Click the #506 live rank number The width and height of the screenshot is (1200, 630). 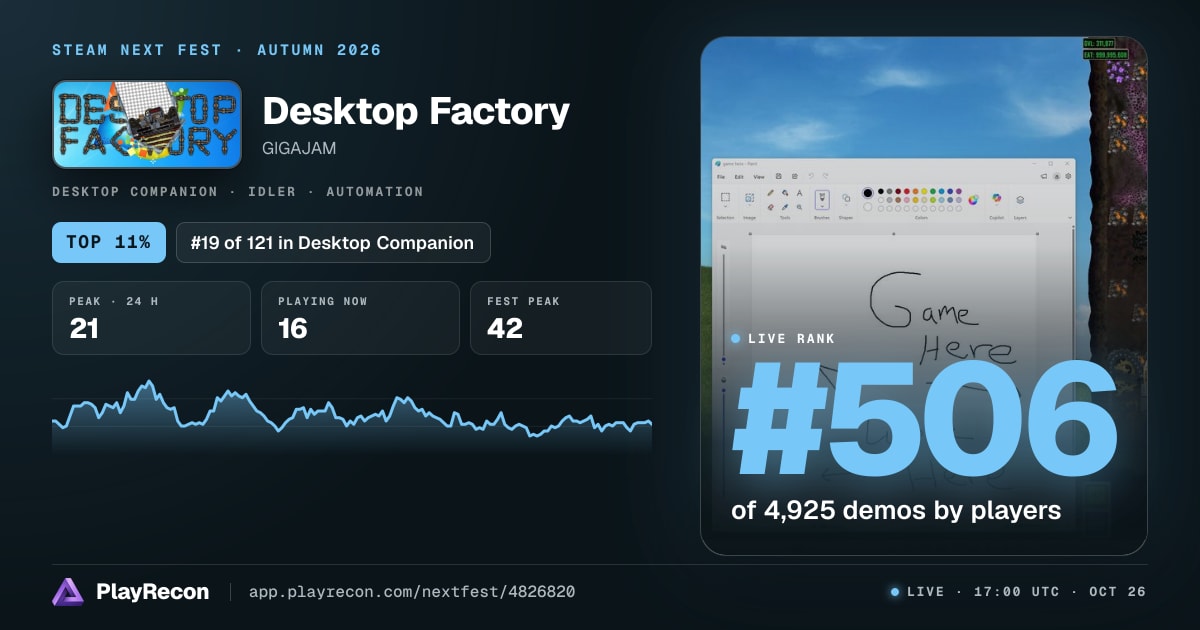click(926, 421)
